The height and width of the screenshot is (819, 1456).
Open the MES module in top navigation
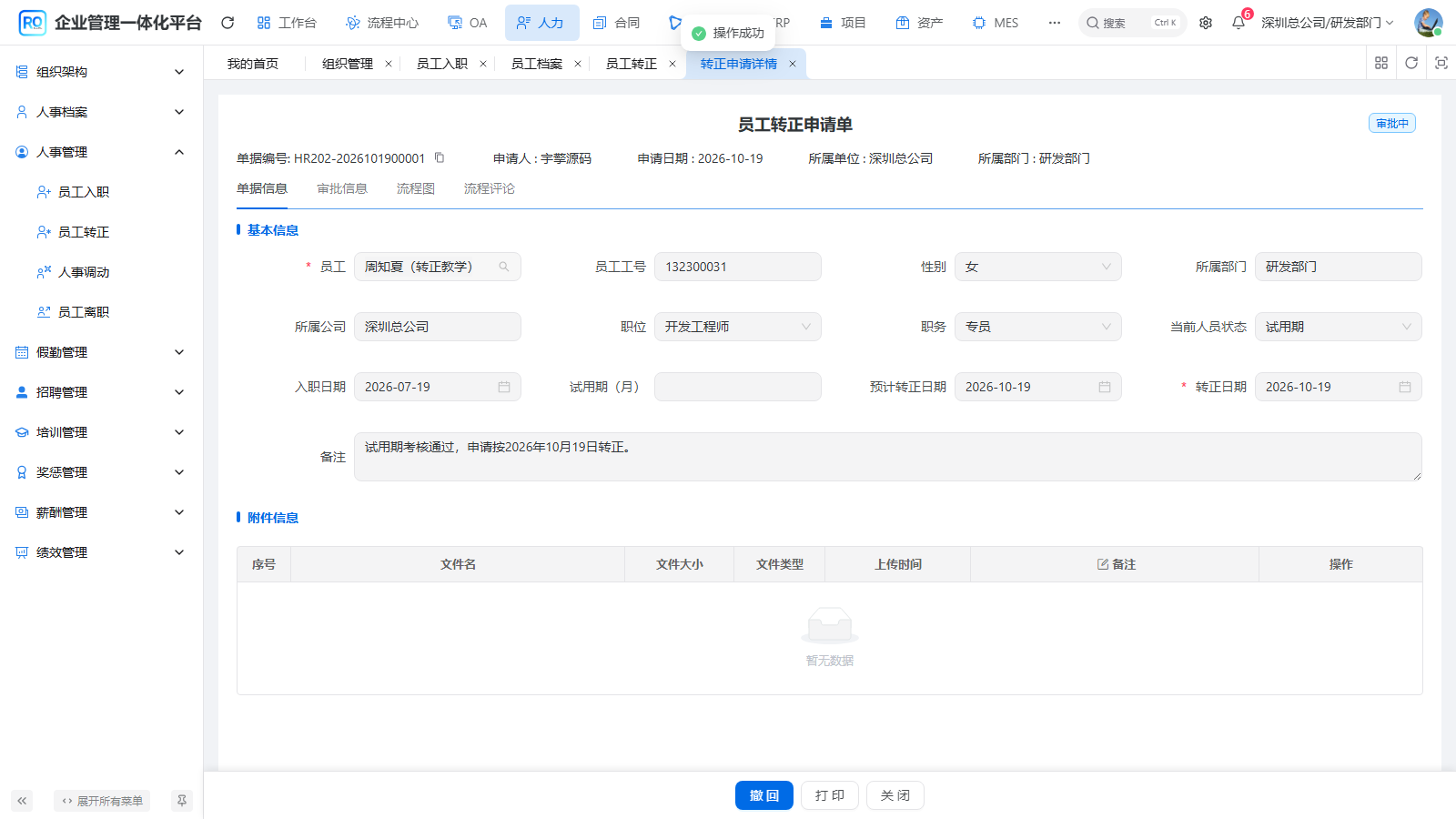pyautogui.click(x=996, y=23)
